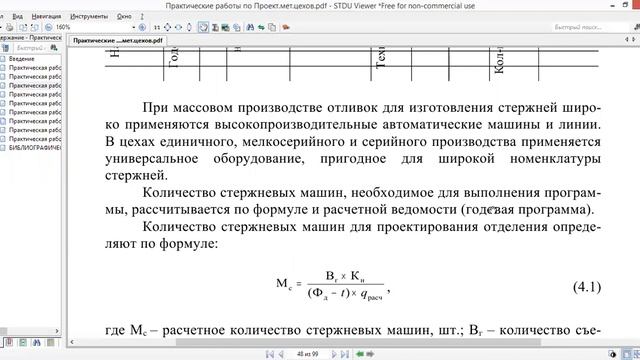Click the copy pages icon in toolbar
Image resolution: width=640 pixels, height=360 pixels.
point(272,27)
